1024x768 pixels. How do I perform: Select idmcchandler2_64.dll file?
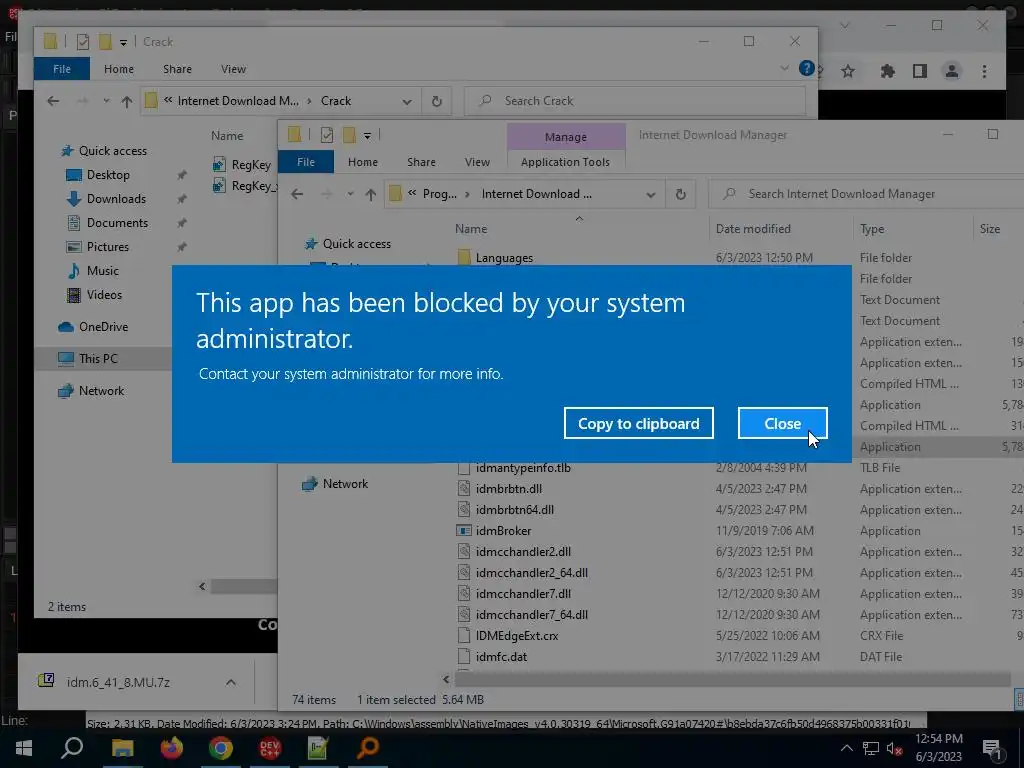pyautogui.click(x=532, y=573)
